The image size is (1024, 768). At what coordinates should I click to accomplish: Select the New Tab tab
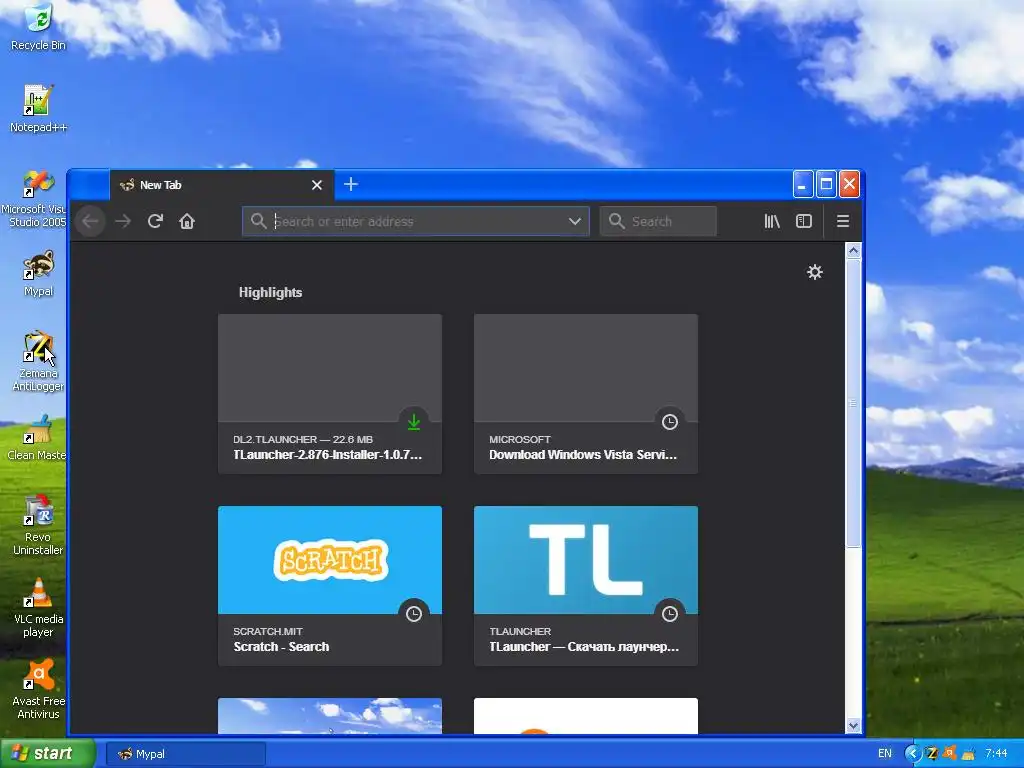[222, 185]
